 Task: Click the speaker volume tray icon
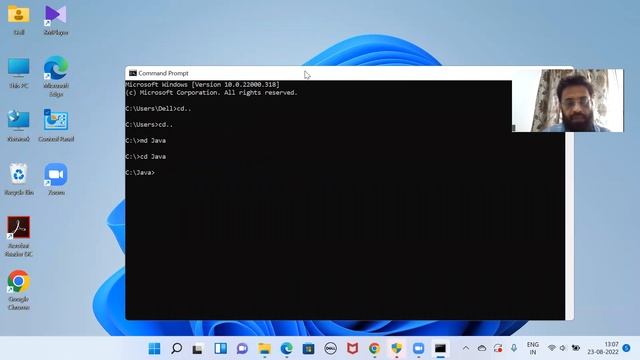click(x=563, y=348)
